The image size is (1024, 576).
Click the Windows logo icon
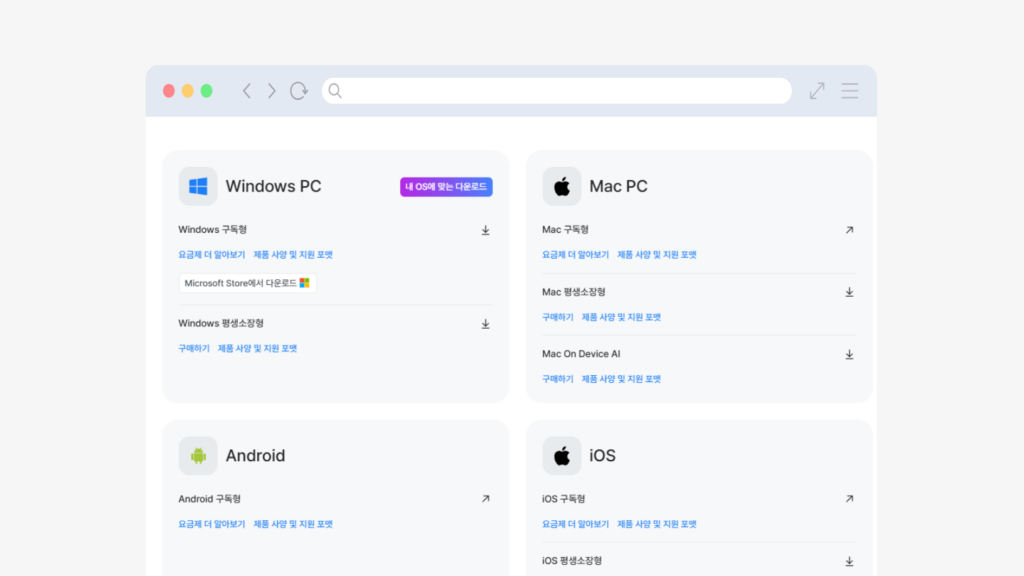(x=198, y=186)
